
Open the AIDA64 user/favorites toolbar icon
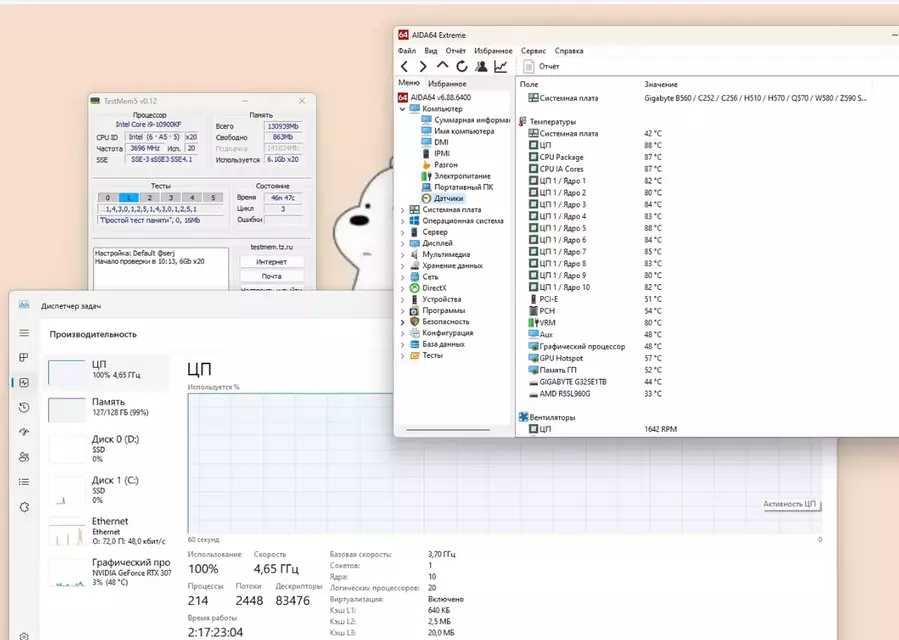pyautogui.click(x=481, y=67)
